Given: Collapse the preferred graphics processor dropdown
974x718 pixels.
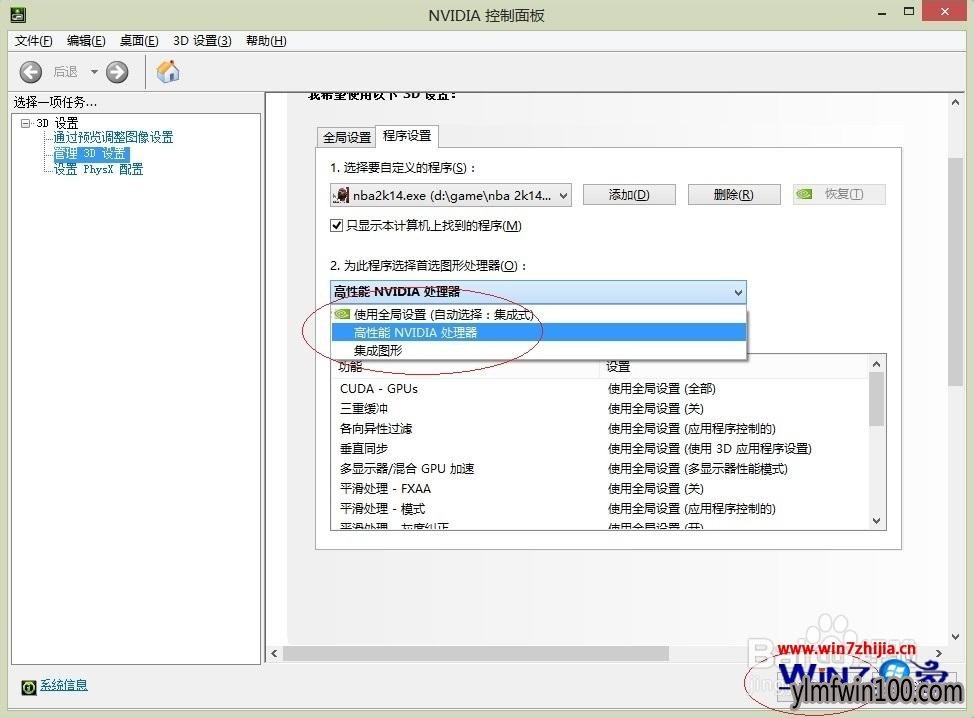Looking at the screenshot, I should point(738,292).
